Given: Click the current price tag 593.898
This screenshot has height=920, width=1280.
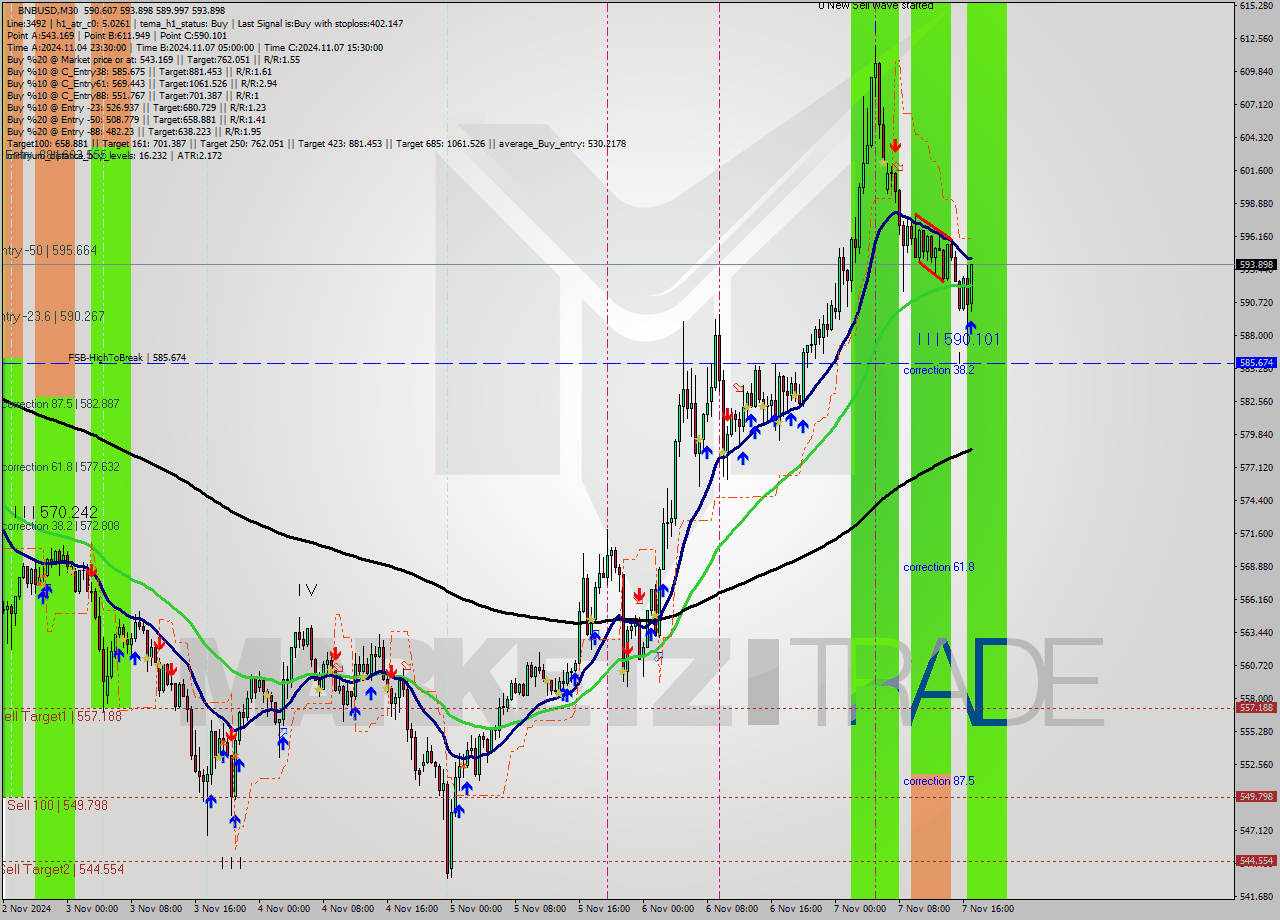Looking at the screenshot, I should tap(1257, 265).
